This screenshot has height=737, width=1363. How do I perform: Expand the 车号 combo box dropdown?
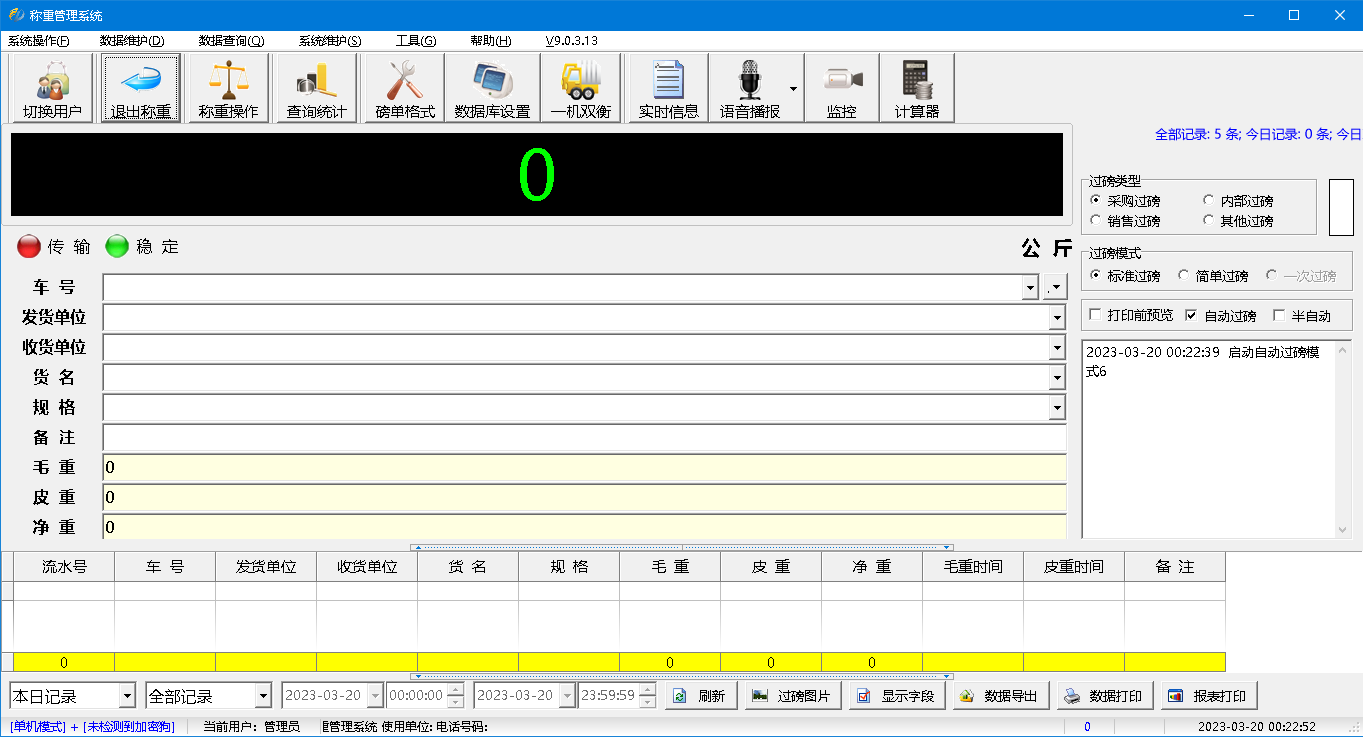1030,288
